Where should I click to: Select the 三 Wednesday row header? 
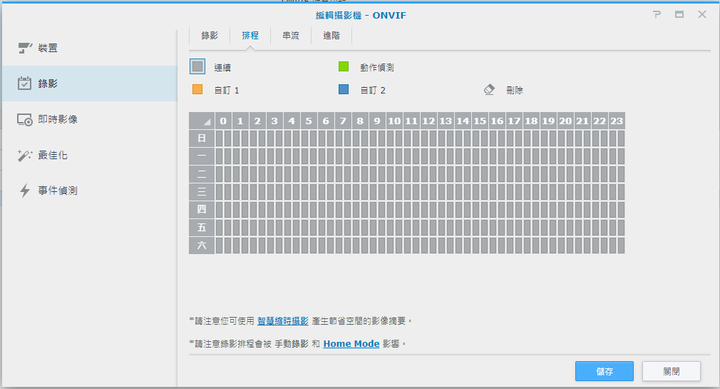pos(202,192)
